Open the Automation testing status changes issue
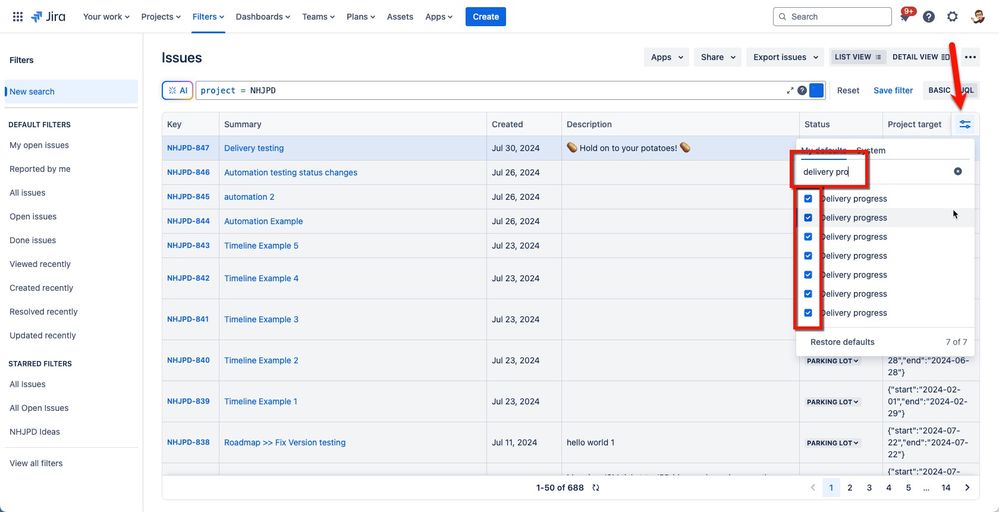This screenshot has width=999, height=512. pos(291,173)
